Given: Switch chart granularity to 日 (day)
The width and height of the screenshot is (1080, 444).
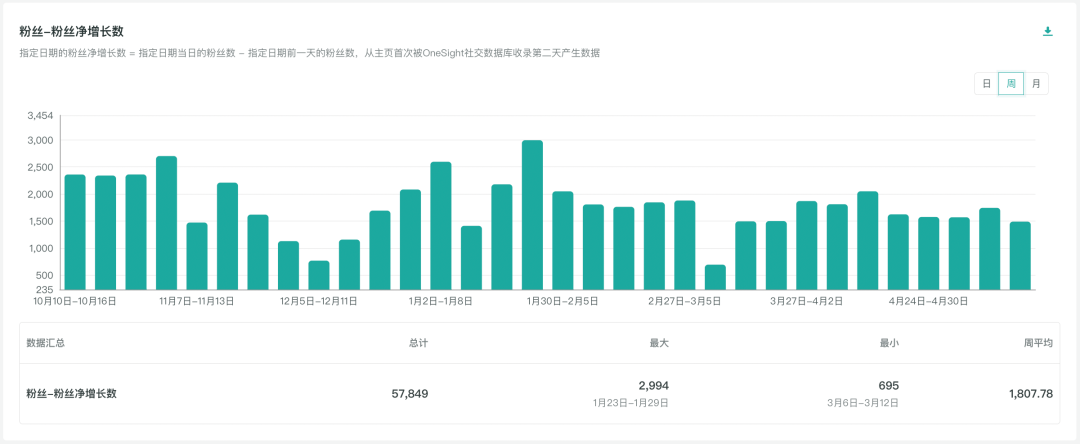Looking at the screenshot, I should [x=986, y=84].
